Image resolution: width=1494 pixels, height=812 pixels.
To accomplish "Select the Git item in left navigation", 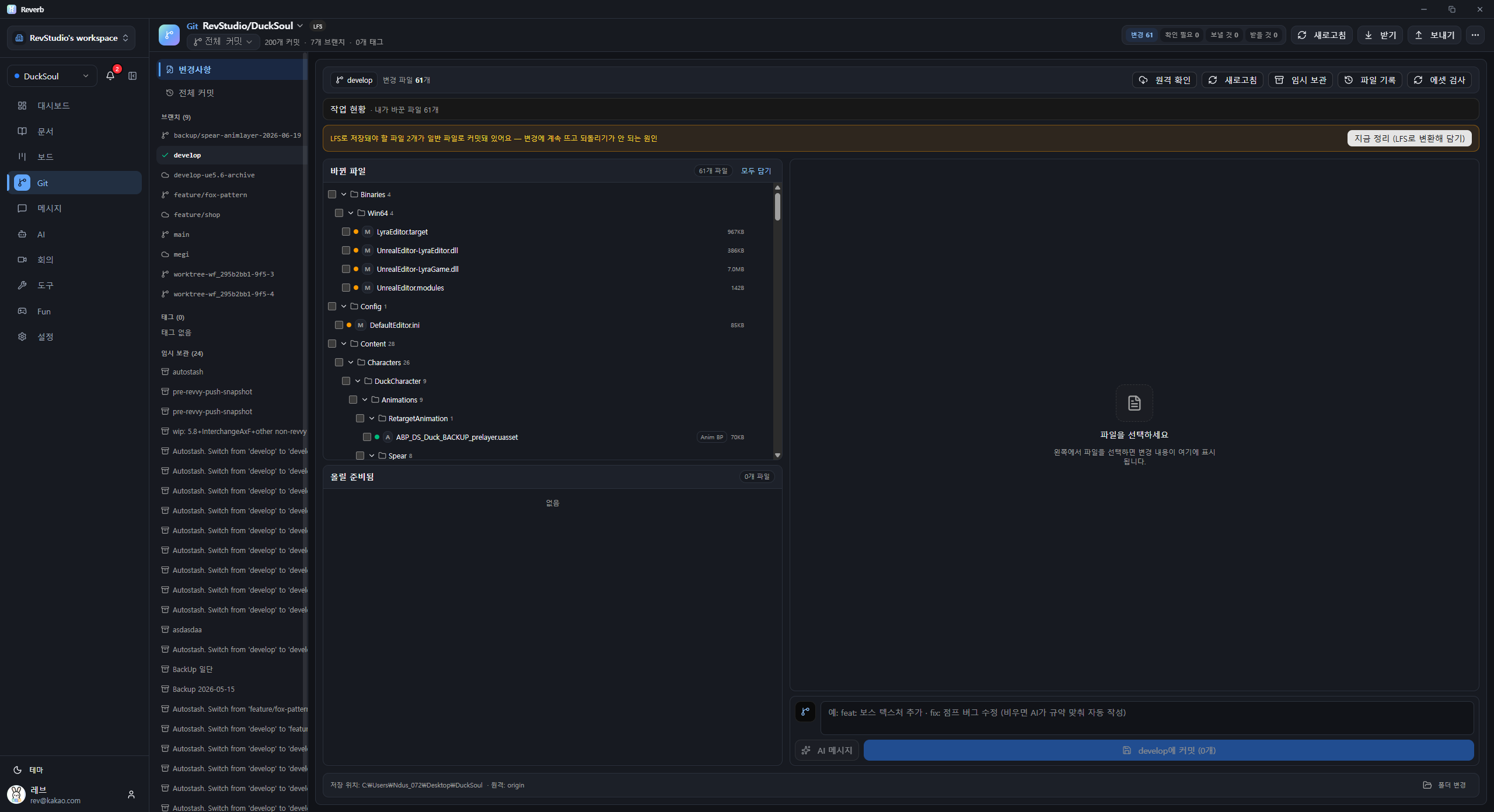I will (75, 183).
